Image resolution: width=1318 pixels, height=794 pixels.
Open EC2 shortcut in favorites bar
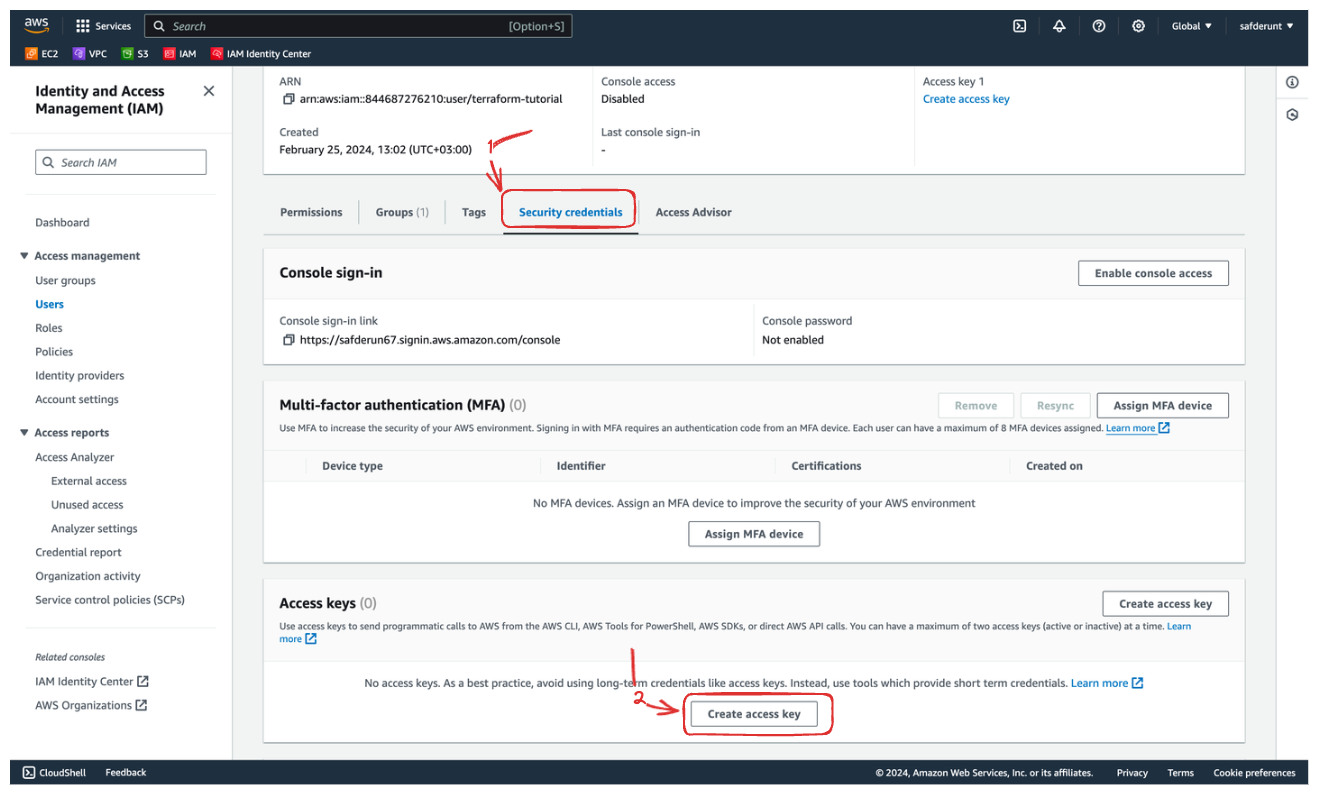click(x=42, y=54)
